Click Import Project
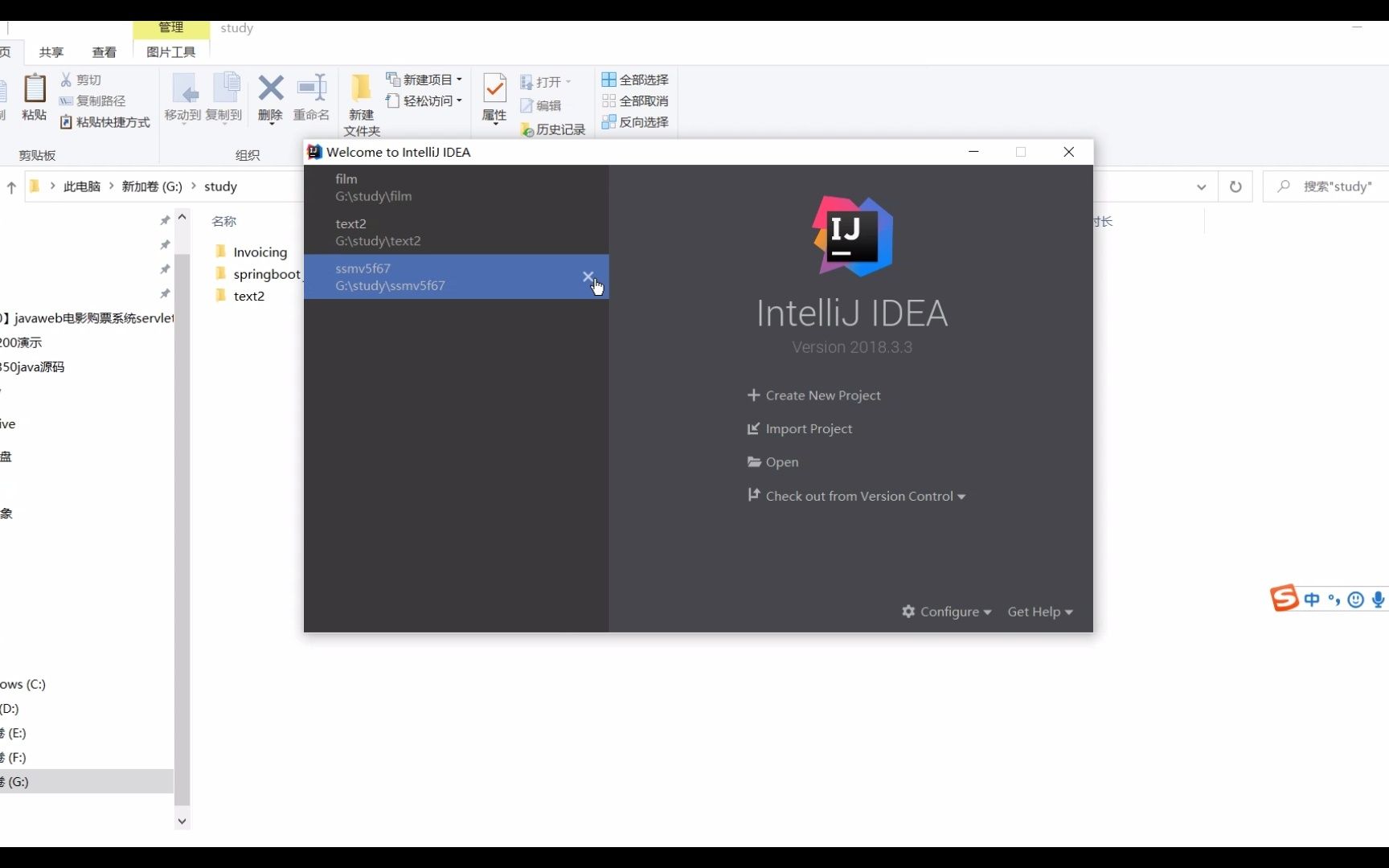The height and width of the screenshot is (868, 1389). pyautogui.click(x=800, y=429)
